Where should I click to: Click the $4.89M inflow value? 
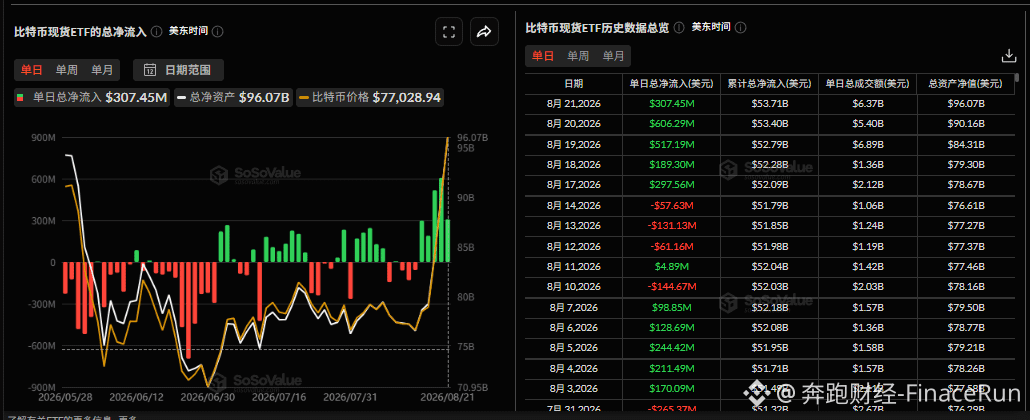tap(671, 266)
